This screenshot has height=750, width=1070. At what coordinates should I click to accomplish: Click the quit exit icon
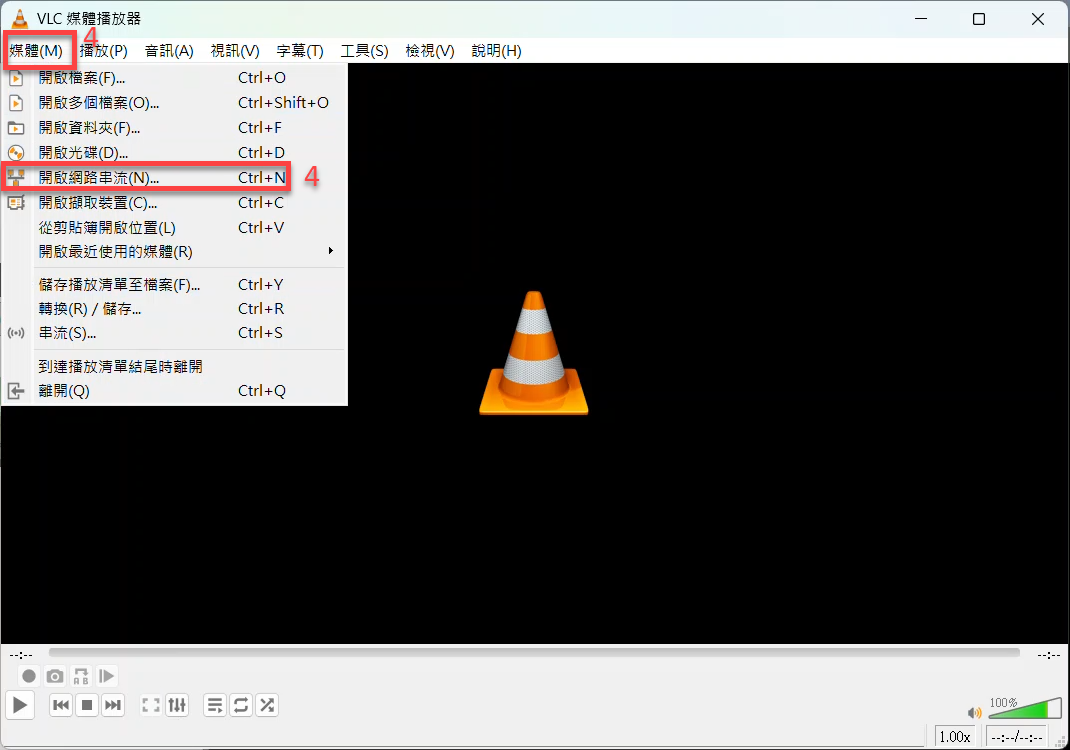coord(16,391)
